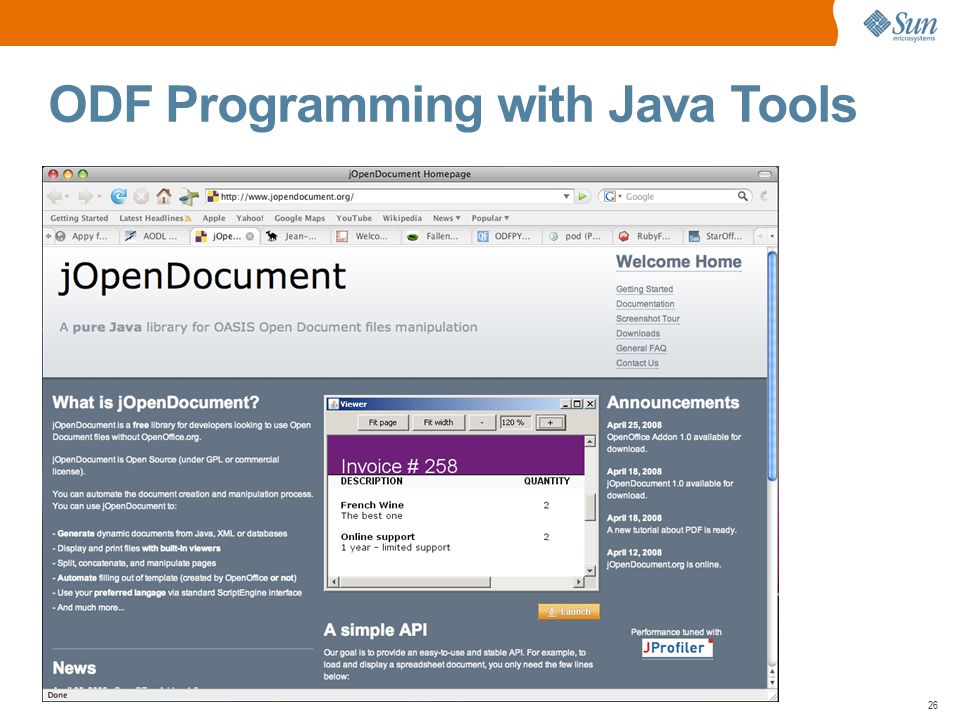Open the Contact Us link

point(637,362)
